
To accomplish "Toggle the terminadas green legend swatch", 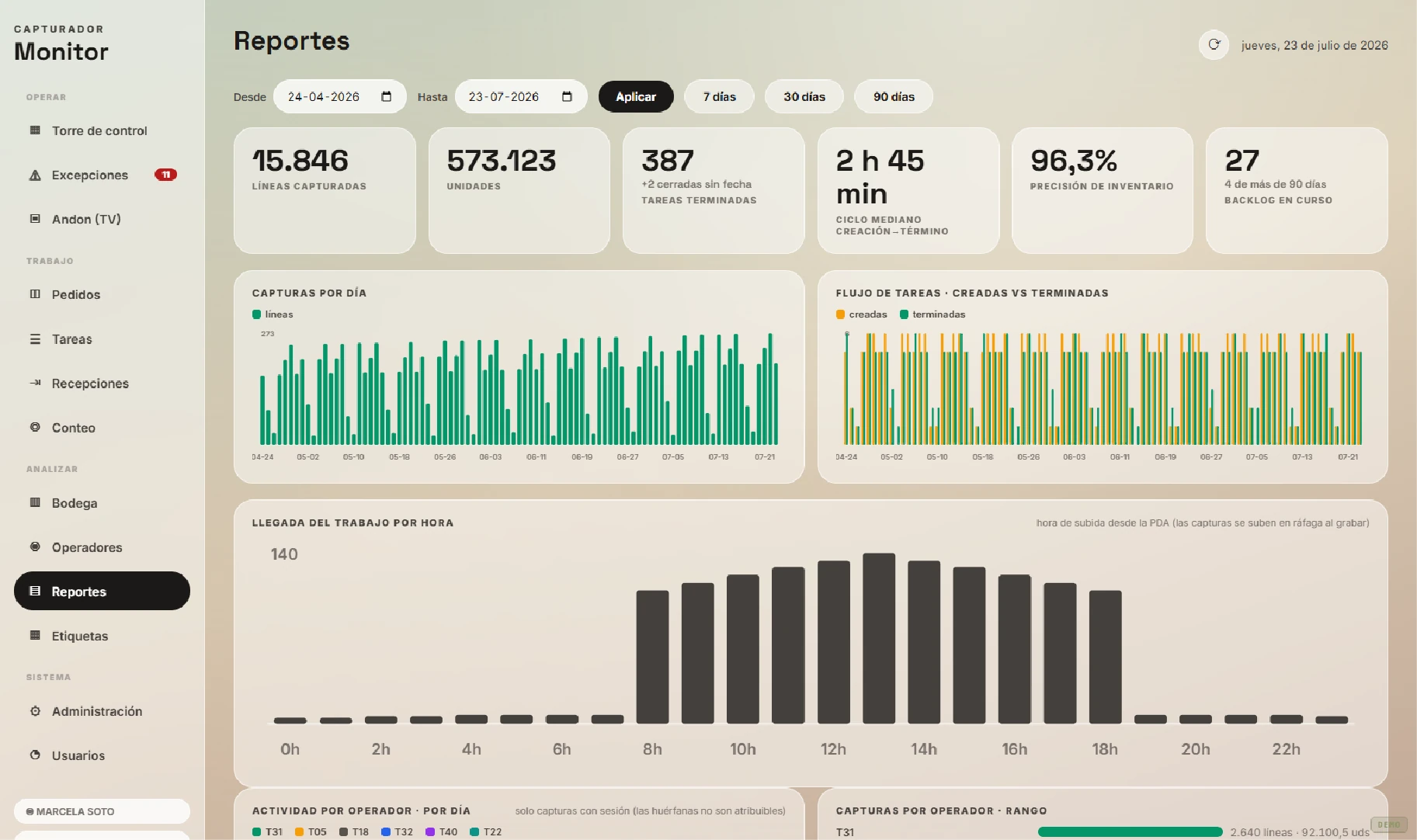I will (x=904, y=314).
